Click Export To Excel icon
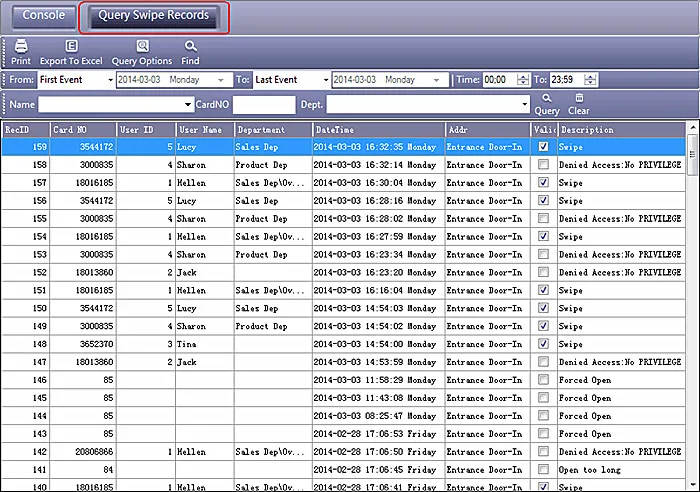Viewport: 700px width, 492px height. 71,46
